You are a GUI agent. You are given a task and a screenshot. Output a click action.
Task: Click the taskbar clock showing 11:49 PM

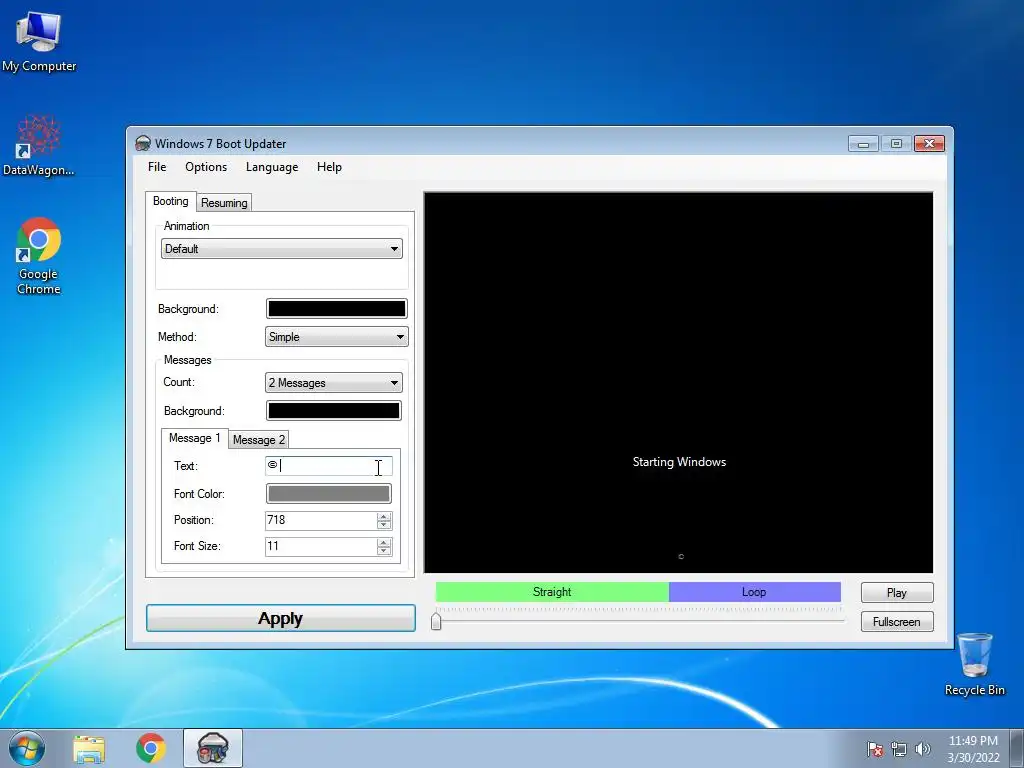[x=973, y=748]
